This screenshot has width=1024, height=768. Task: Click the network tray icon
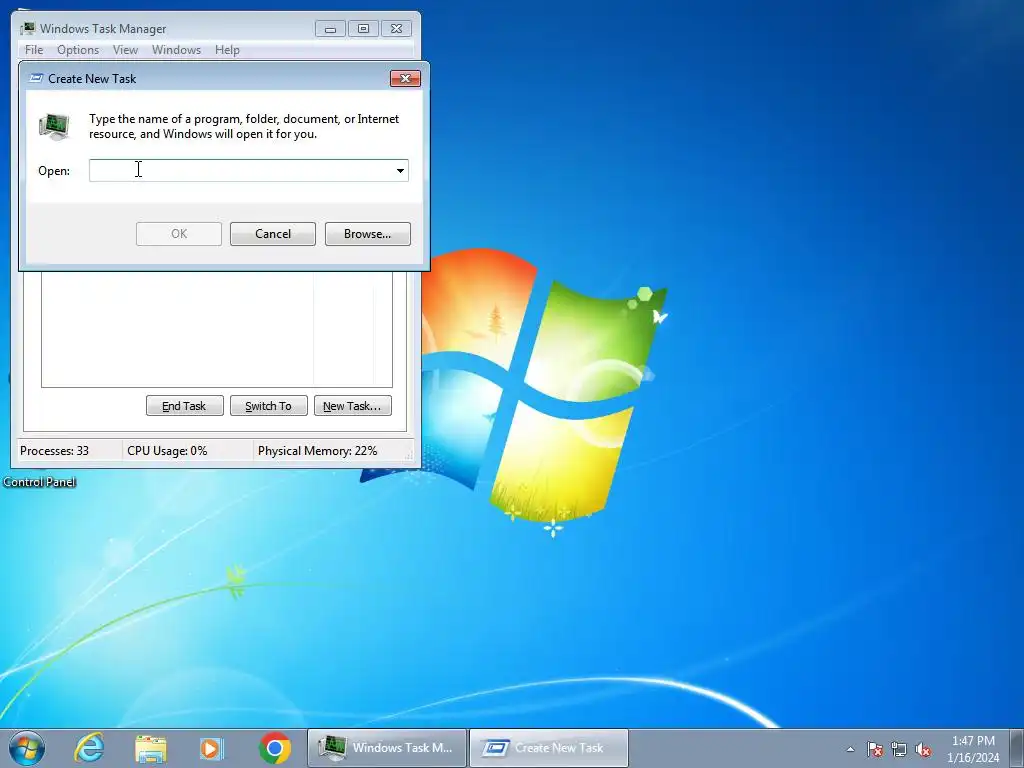(899, 749)
